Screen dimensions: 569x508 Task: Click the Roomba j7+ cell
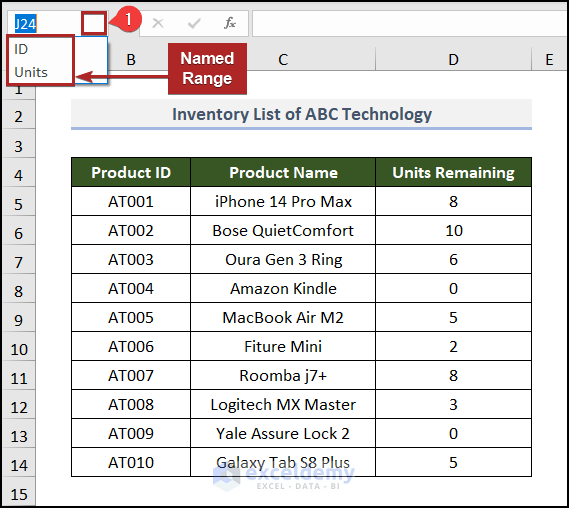(283, 376)
